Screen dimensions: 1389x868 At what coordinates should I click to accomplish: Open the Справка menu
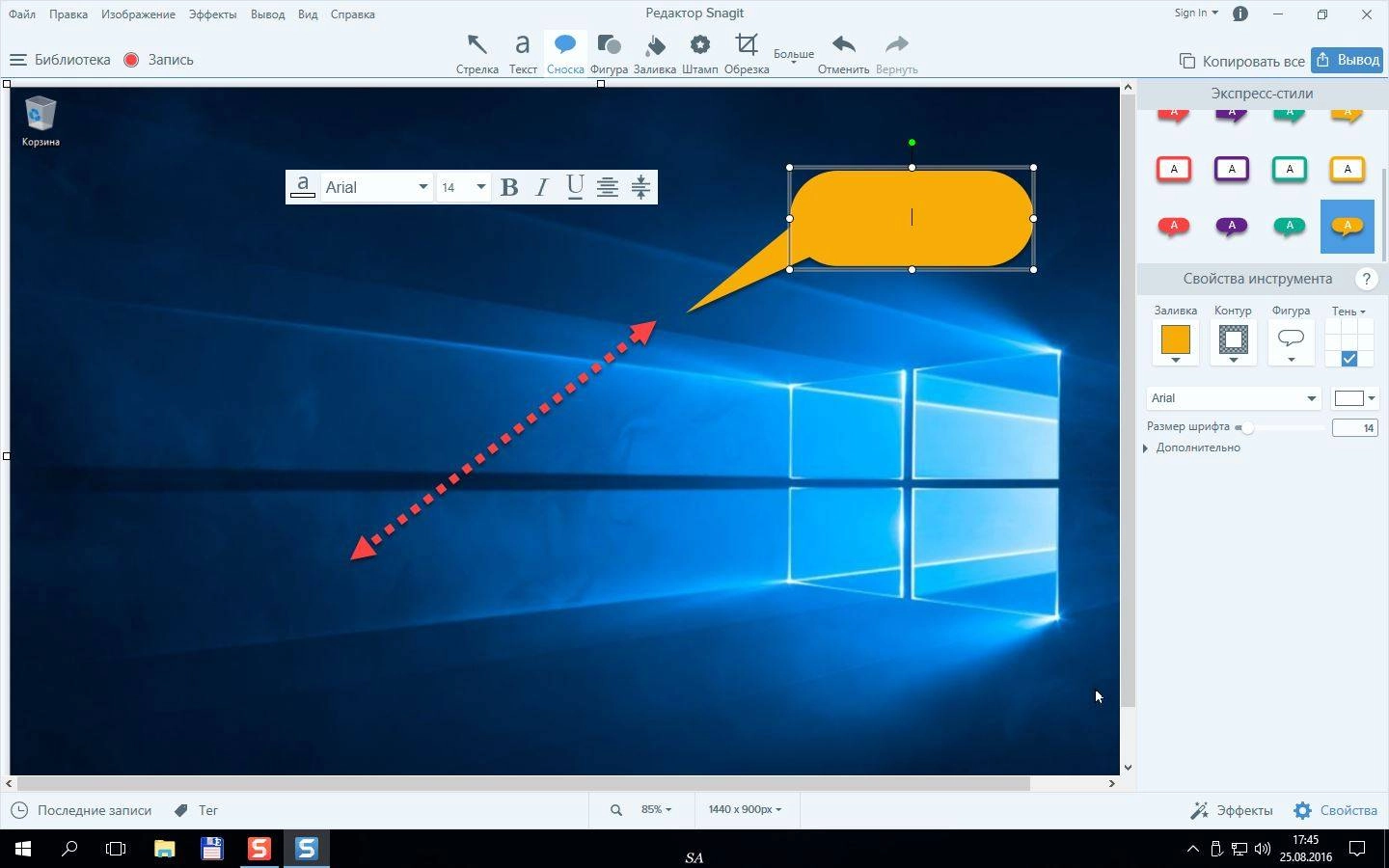point(352,14)
